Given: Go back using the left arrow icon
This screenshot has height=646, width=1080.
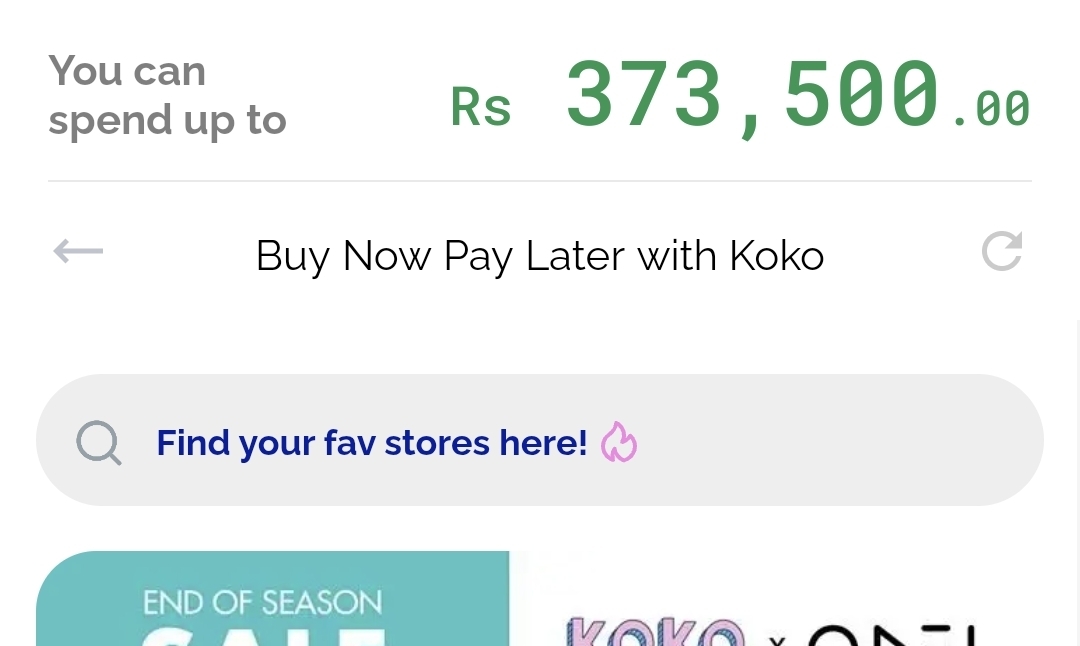Looking at the screenshot, I should (x=79, y=251).
